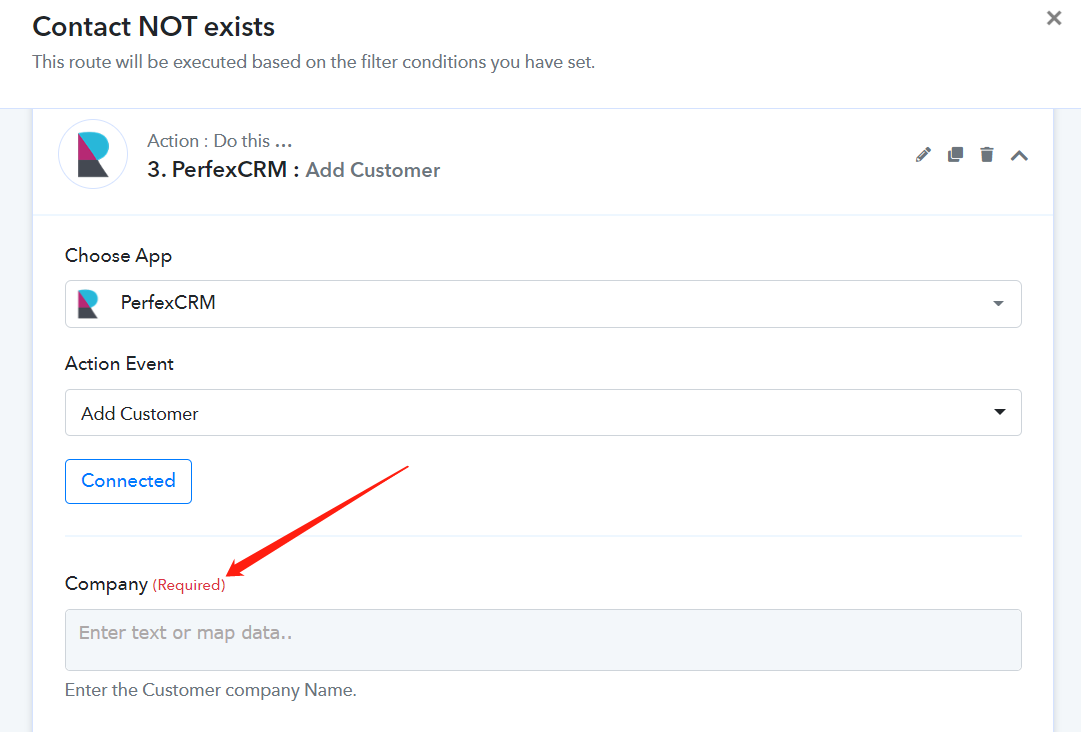Viewport: 1081px width, 732px height.
Task: Click the arrow at the Choose App field
Action: 998,304
